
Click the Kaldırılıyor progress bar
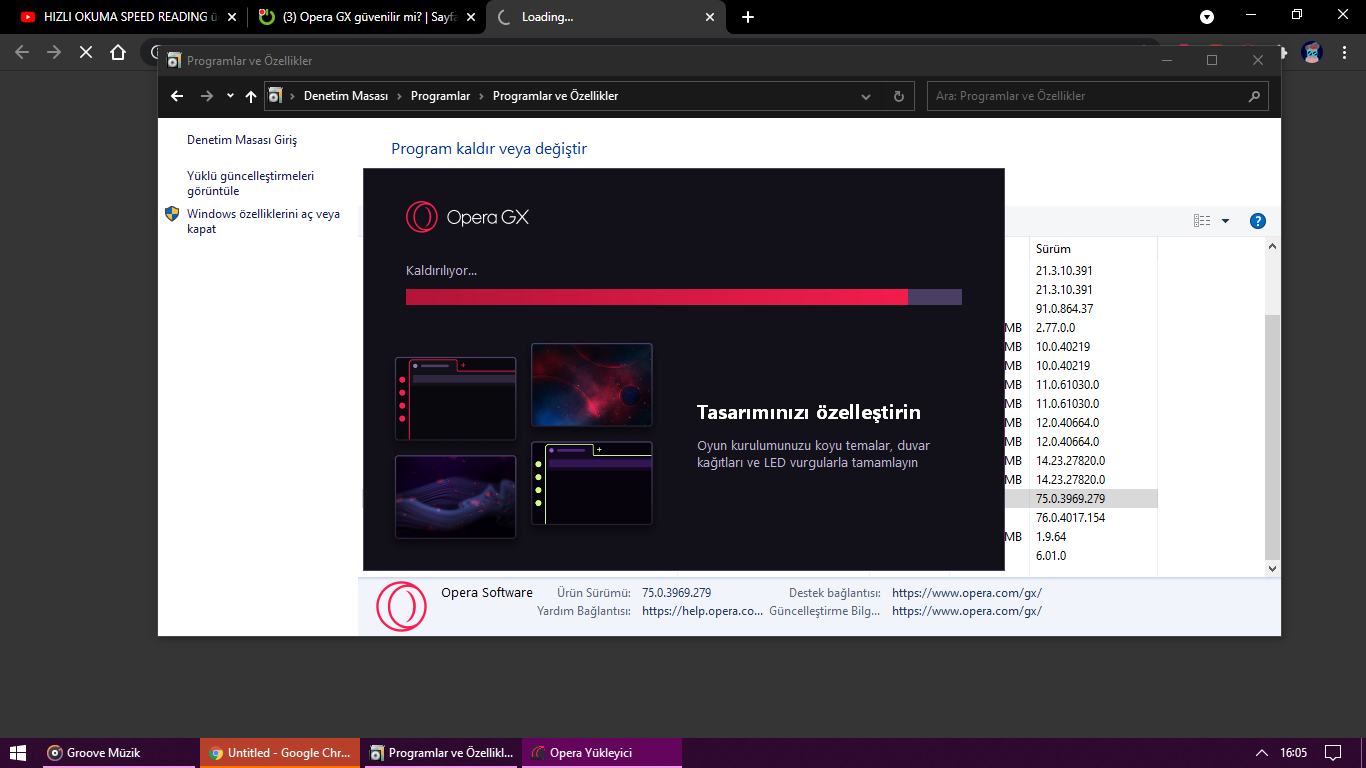pyautogui.click(x=684, y=297)
